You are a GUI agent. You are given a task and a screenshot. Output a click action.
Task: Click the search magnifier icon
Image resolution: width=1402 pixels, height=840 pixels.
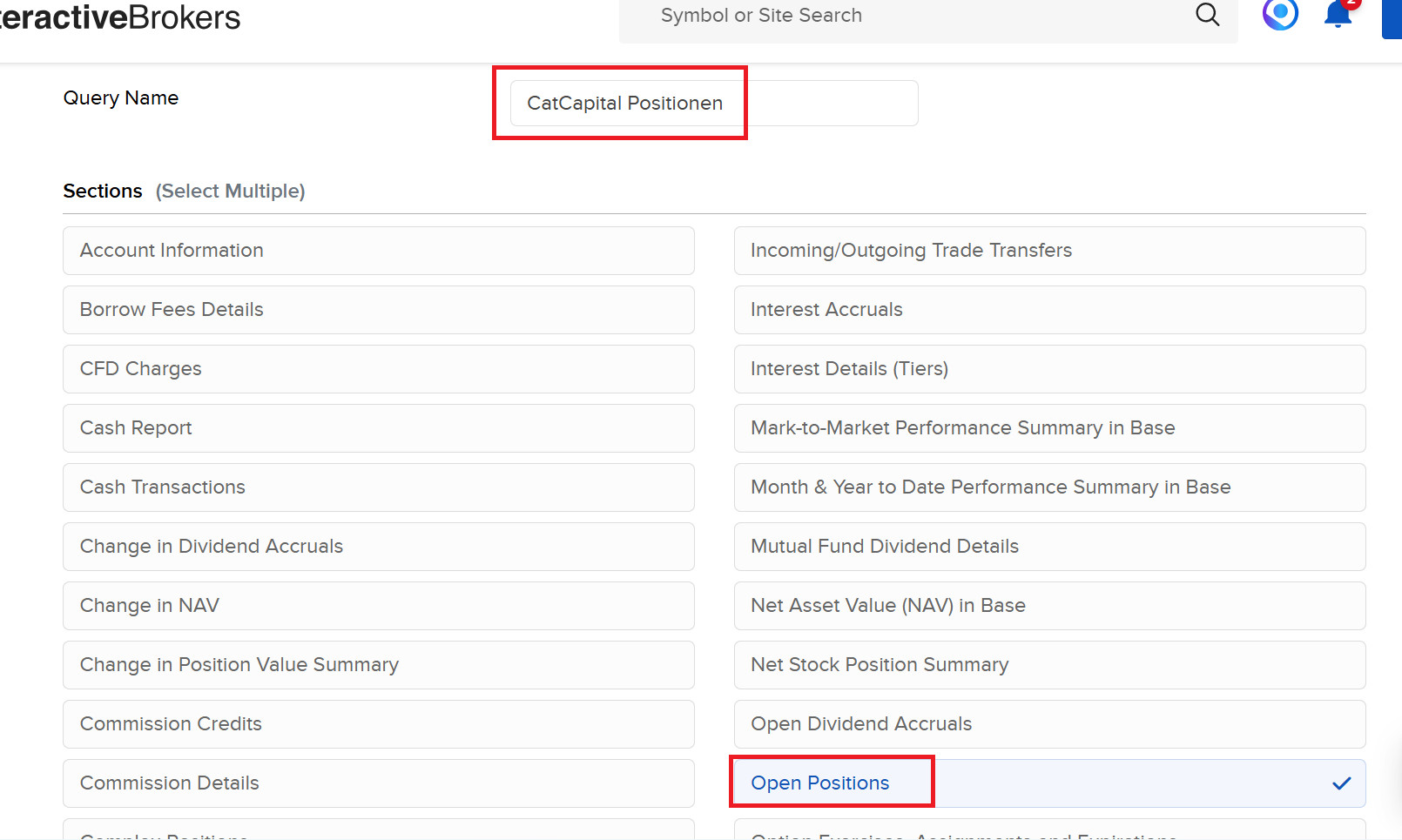point(1207,15)
